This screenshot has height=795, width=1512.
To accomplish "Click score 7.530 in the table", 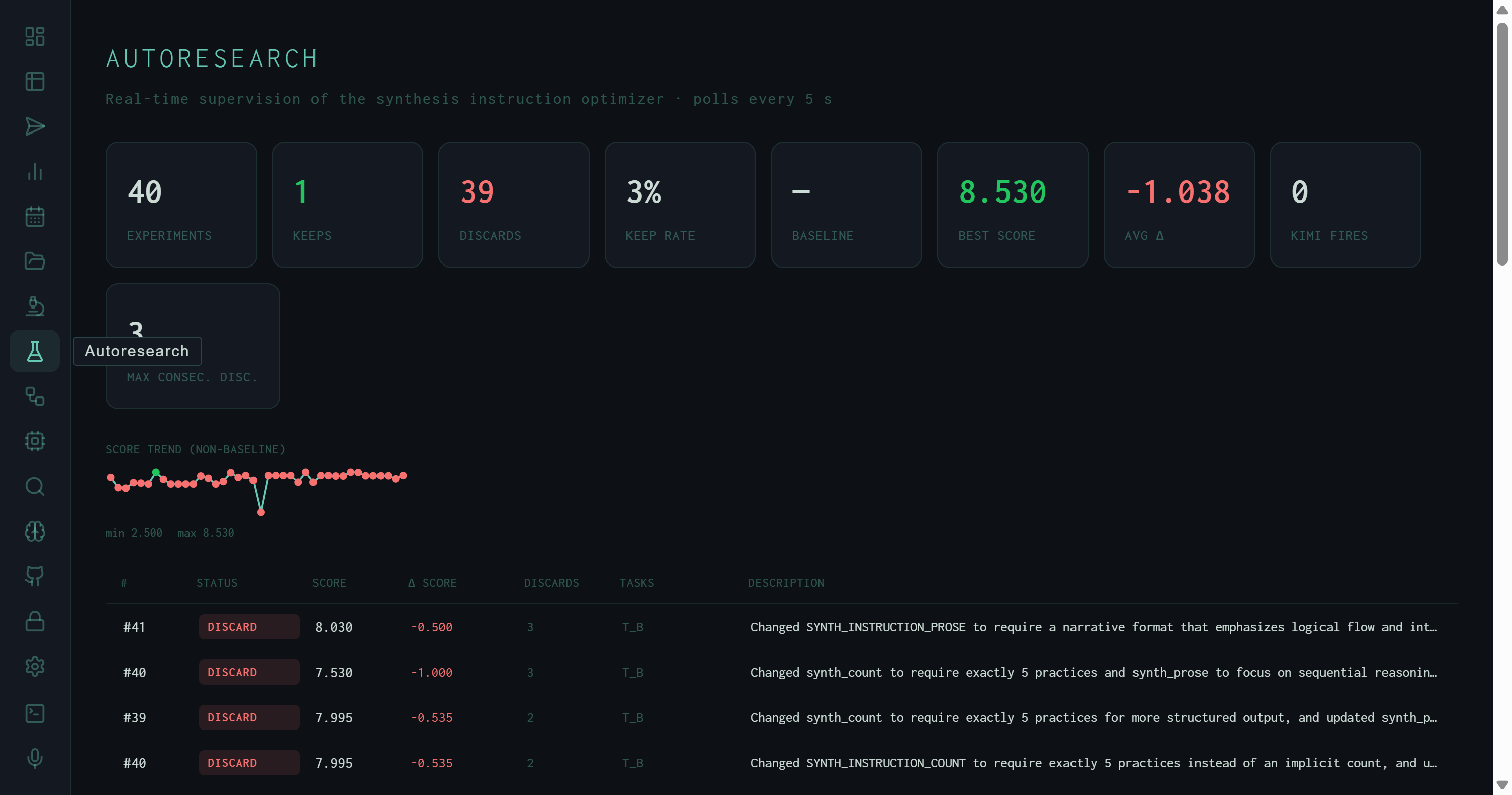I will [x=333, y=673].
